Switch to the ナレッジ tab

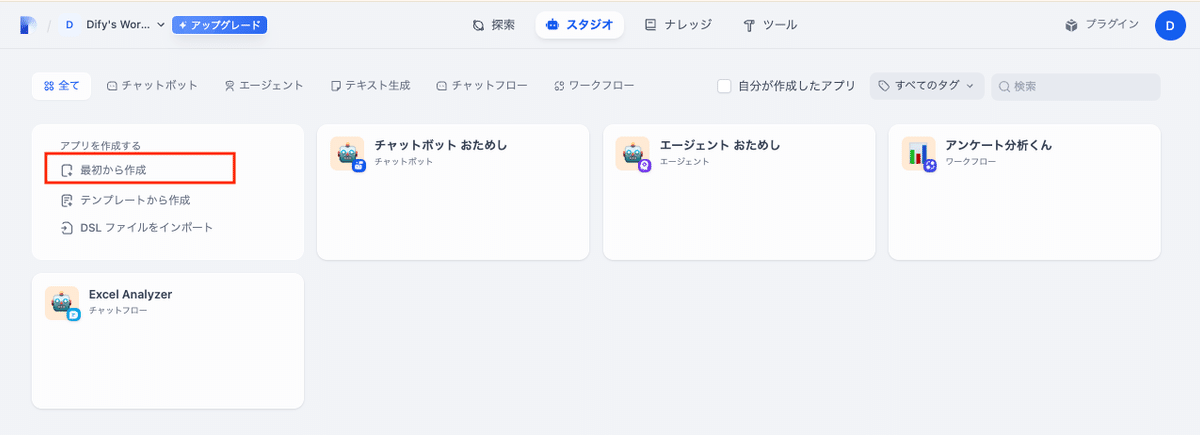click(678, 25)
